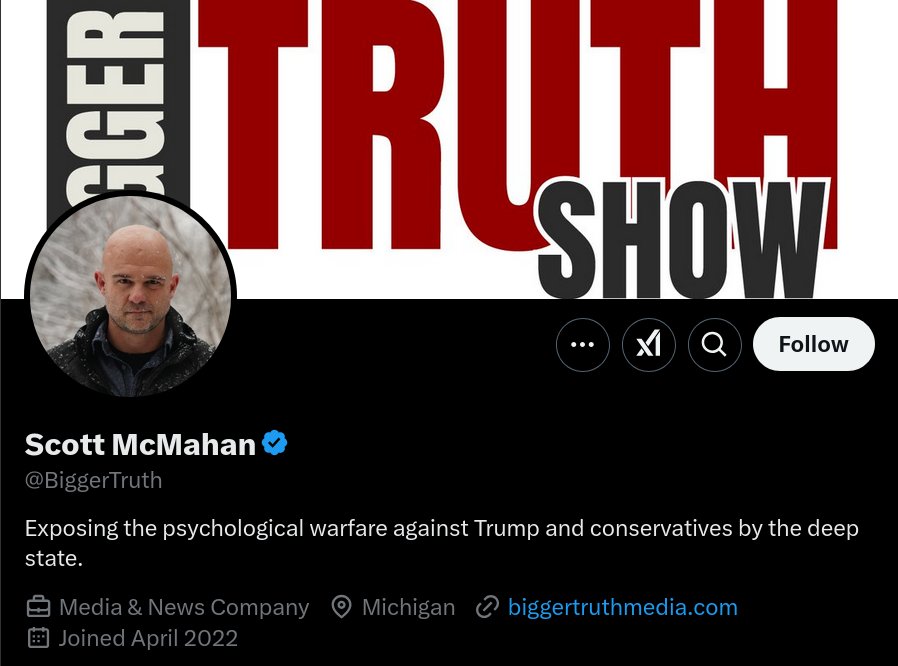This screenshot has height=666, width=898.
Task: Click the Michigan location pin icon
Action: pyautogui.click(x=341, y=607)
